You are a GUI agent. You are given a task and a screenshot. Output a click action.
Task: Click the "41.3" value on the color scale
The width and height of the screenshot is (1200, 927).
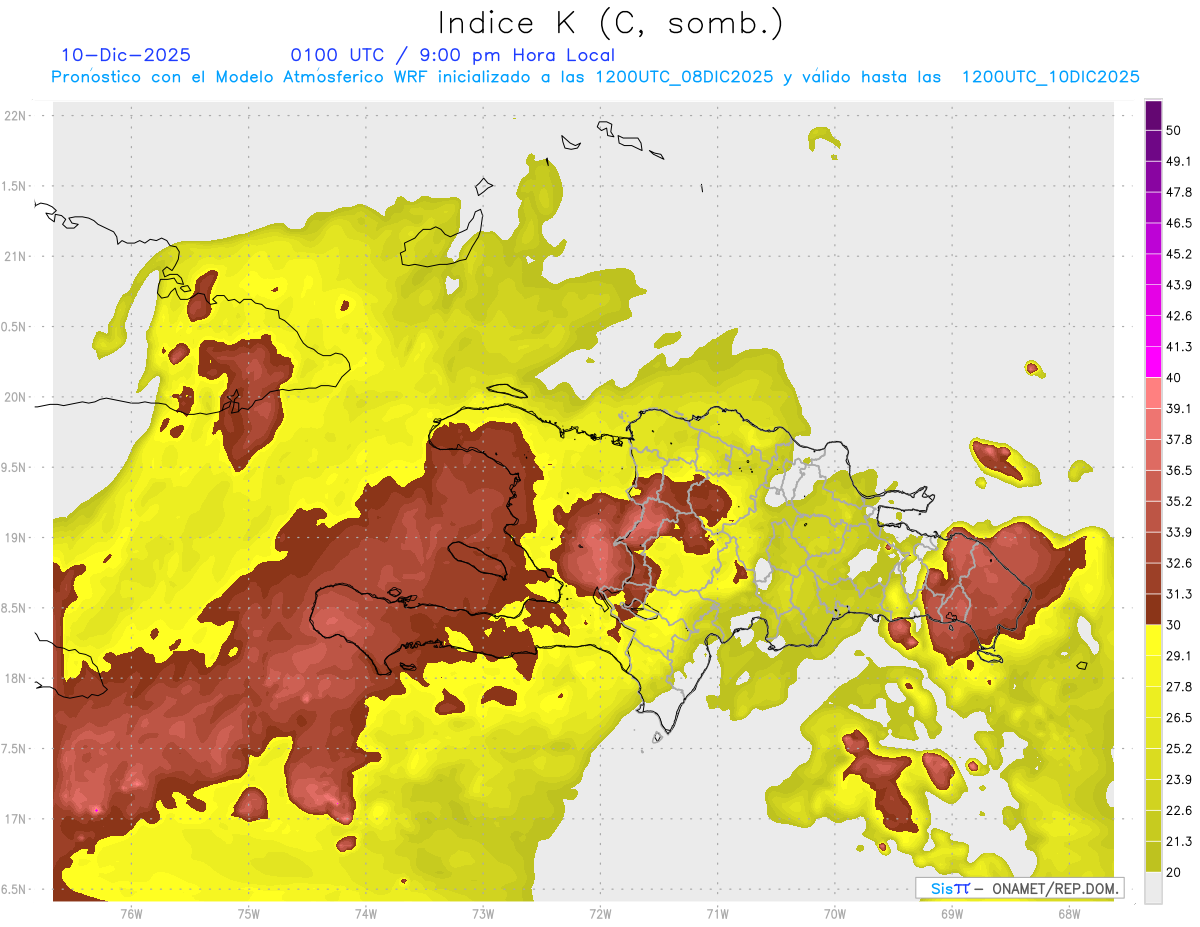(x=1179, y=348)
